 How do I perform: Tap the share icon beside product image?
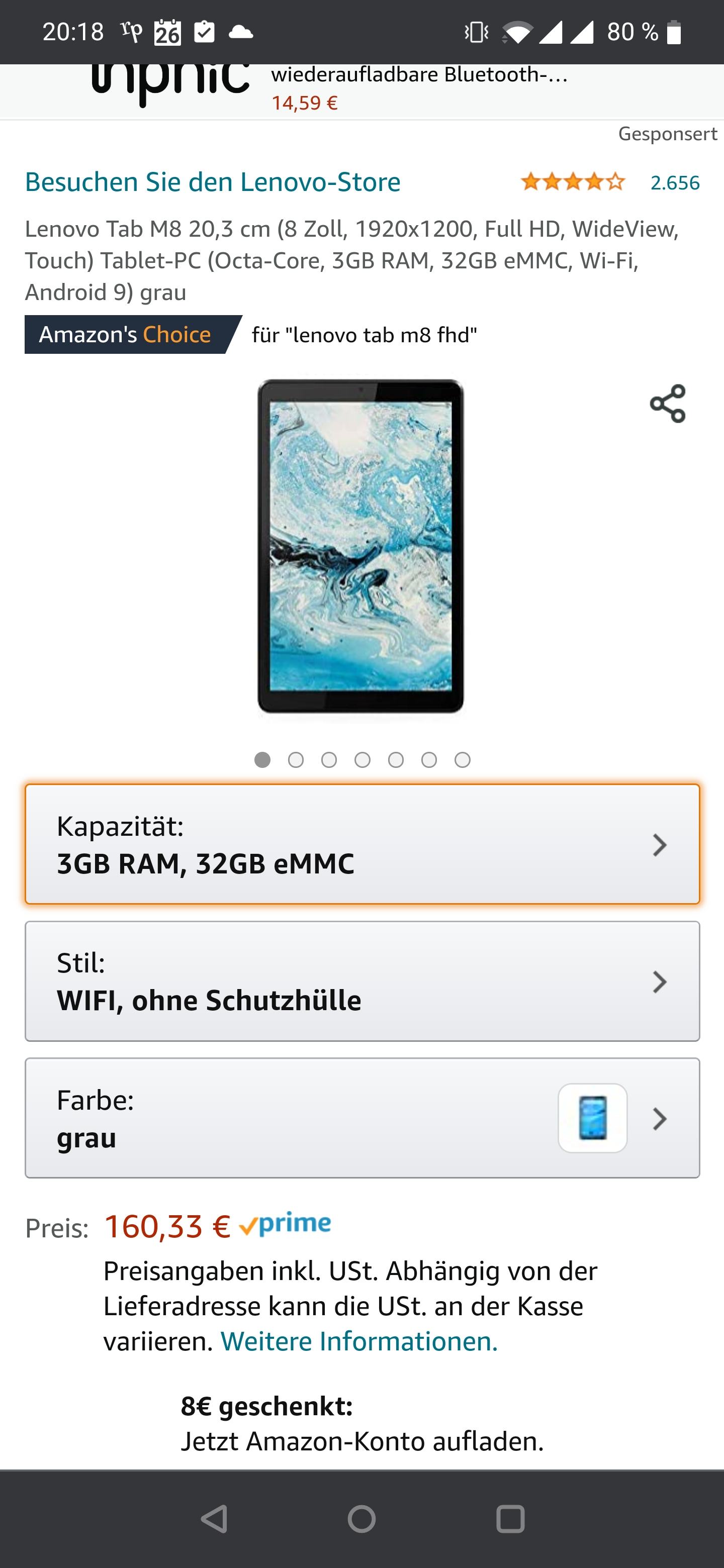click(x=667, y=403)
